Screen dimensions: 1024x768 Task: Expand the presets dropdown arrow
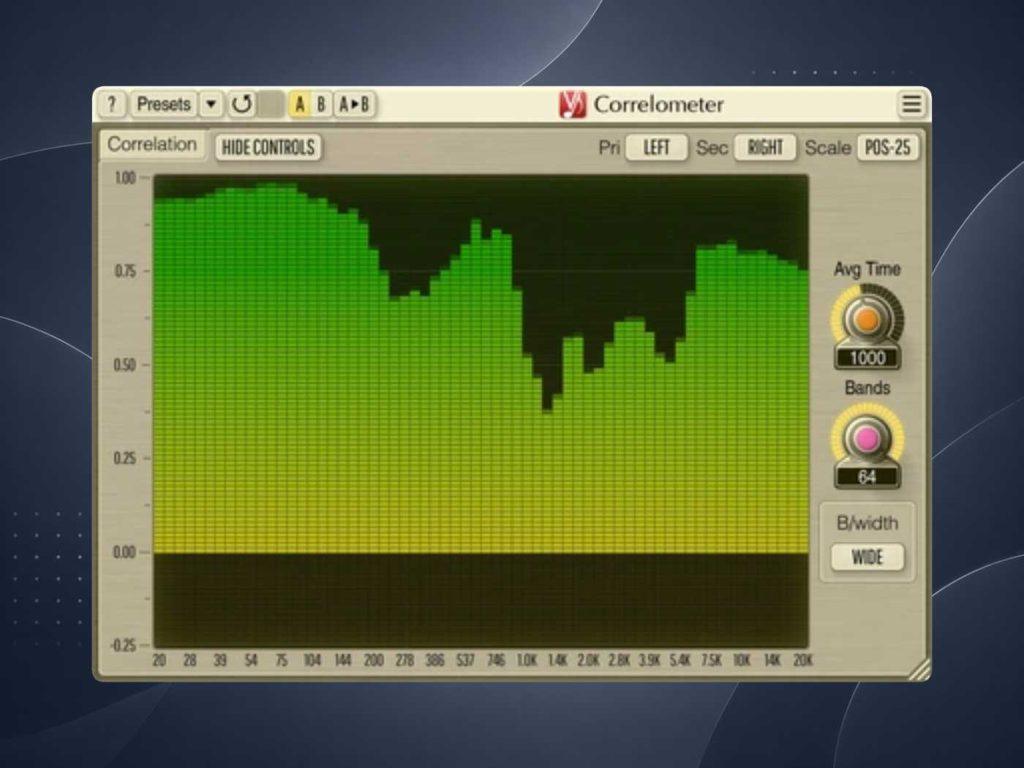[211, 104]
